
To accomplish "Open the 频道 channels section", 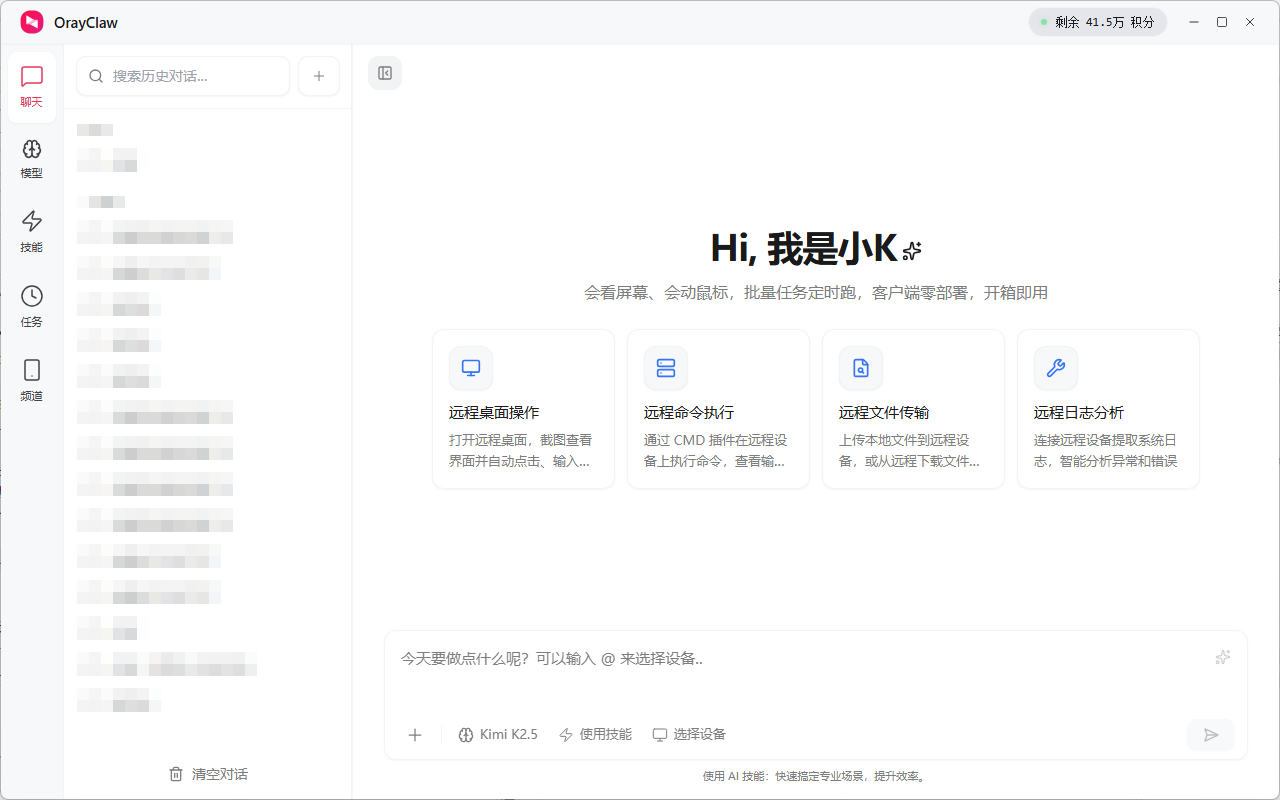I will click(x=32, y=382).
